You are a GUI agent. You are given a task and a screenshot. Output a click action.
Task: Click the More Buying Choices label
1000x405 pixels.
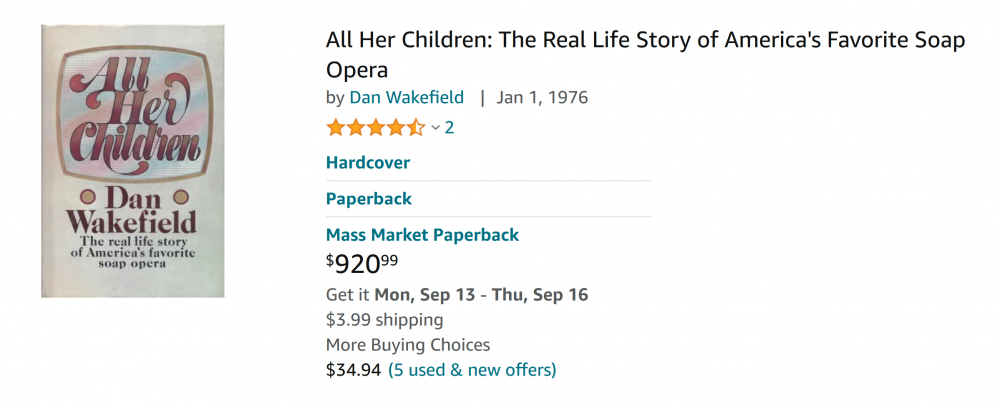click(408, 345)
